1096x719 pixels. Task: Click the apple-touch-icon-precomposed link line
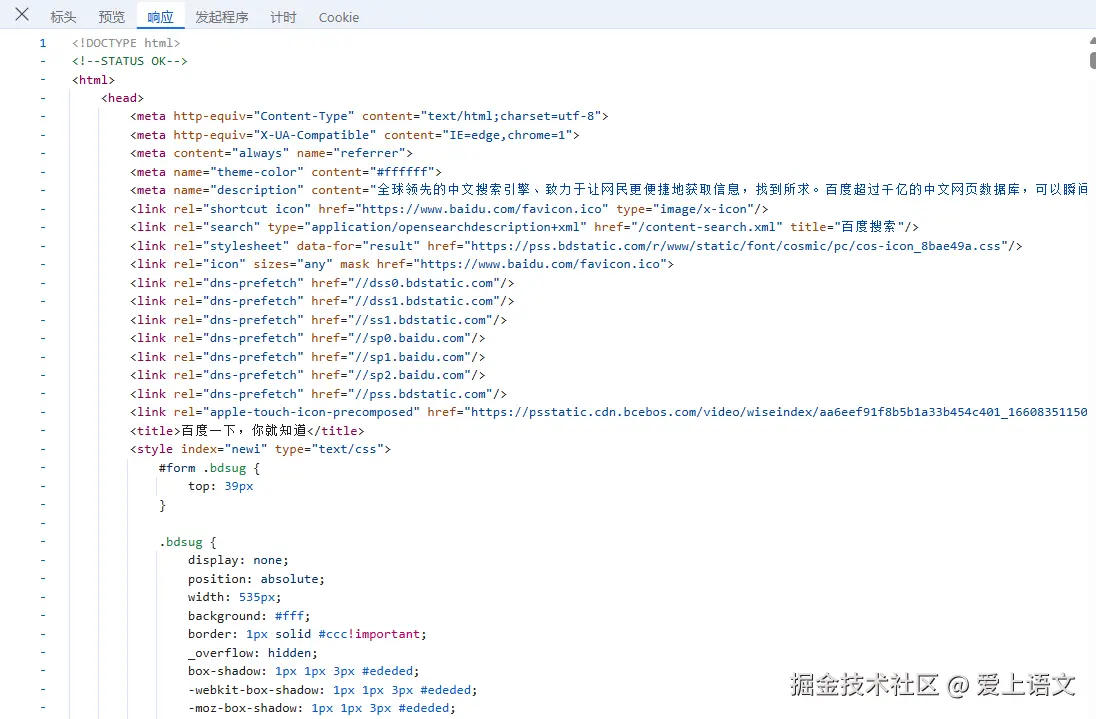tap(609, 412)
